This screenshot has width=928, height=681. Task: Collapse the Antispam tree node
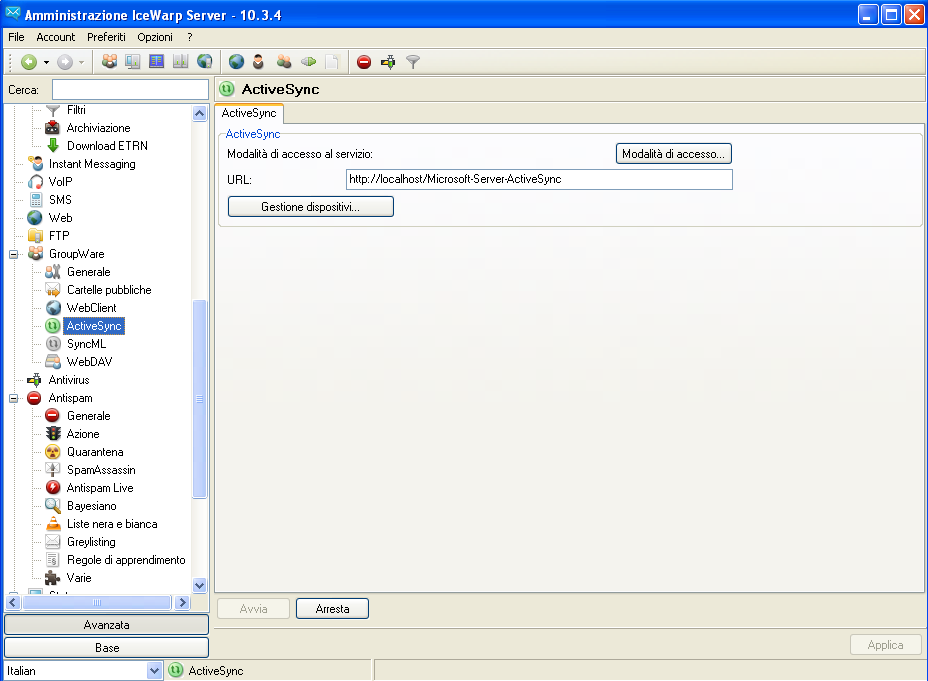[13, 398]
